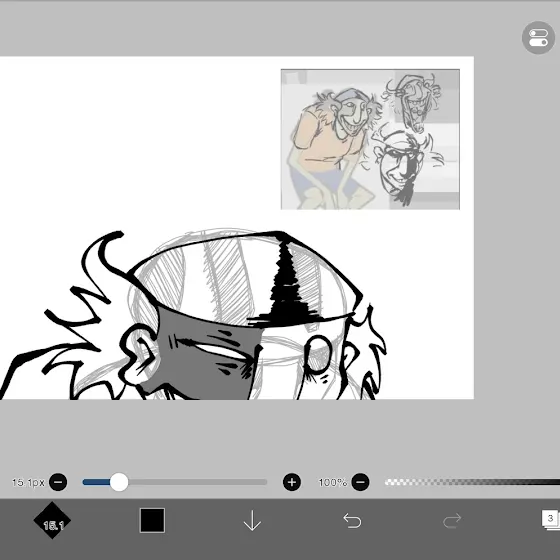Viewport: 560px width, 560px height.
Task: Decrease opacity with the minus beside 100%
Action: pyautogui.click(x=360, y=482)
